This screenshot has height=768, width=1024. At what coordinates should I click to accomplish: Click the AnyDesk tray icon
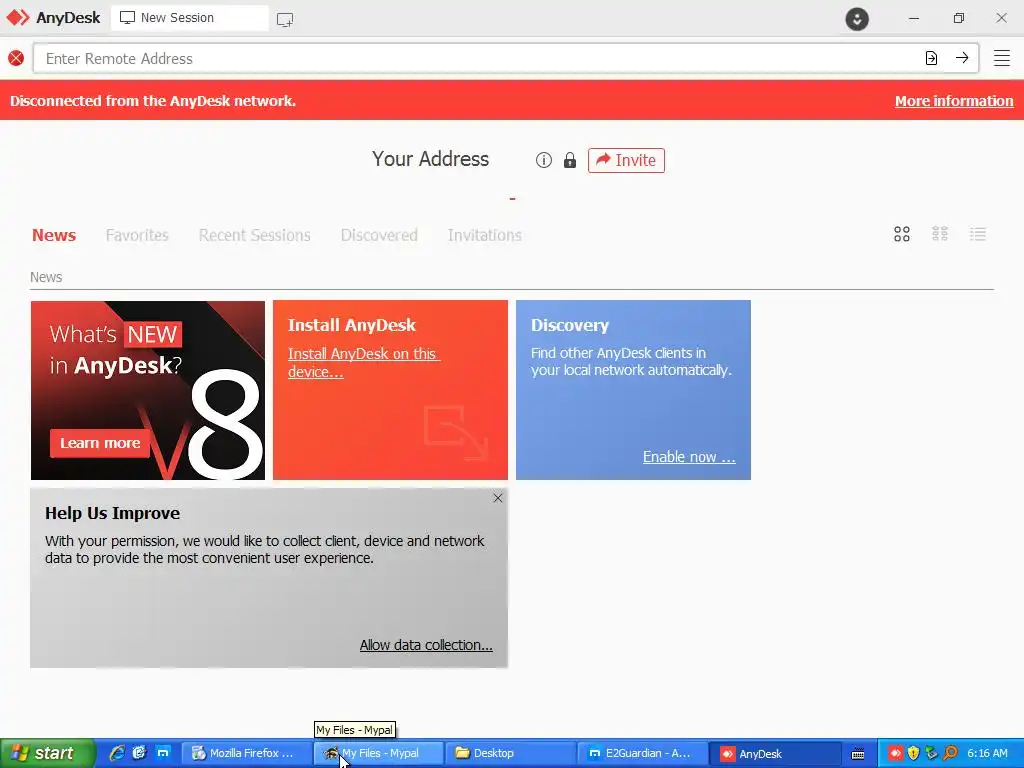pyautogui.click(x=895, y=754)
